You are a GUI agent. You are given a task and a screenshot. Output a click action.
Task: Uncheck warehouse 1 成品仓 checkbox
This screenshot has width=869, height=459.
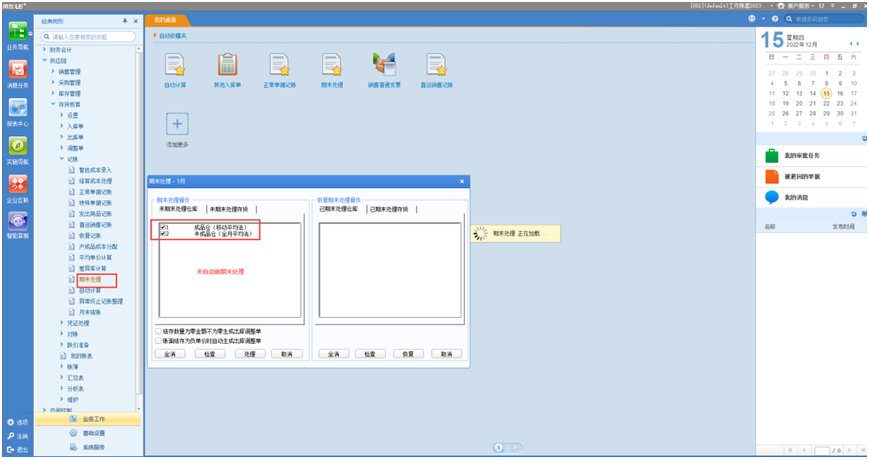tap(164, 227)
